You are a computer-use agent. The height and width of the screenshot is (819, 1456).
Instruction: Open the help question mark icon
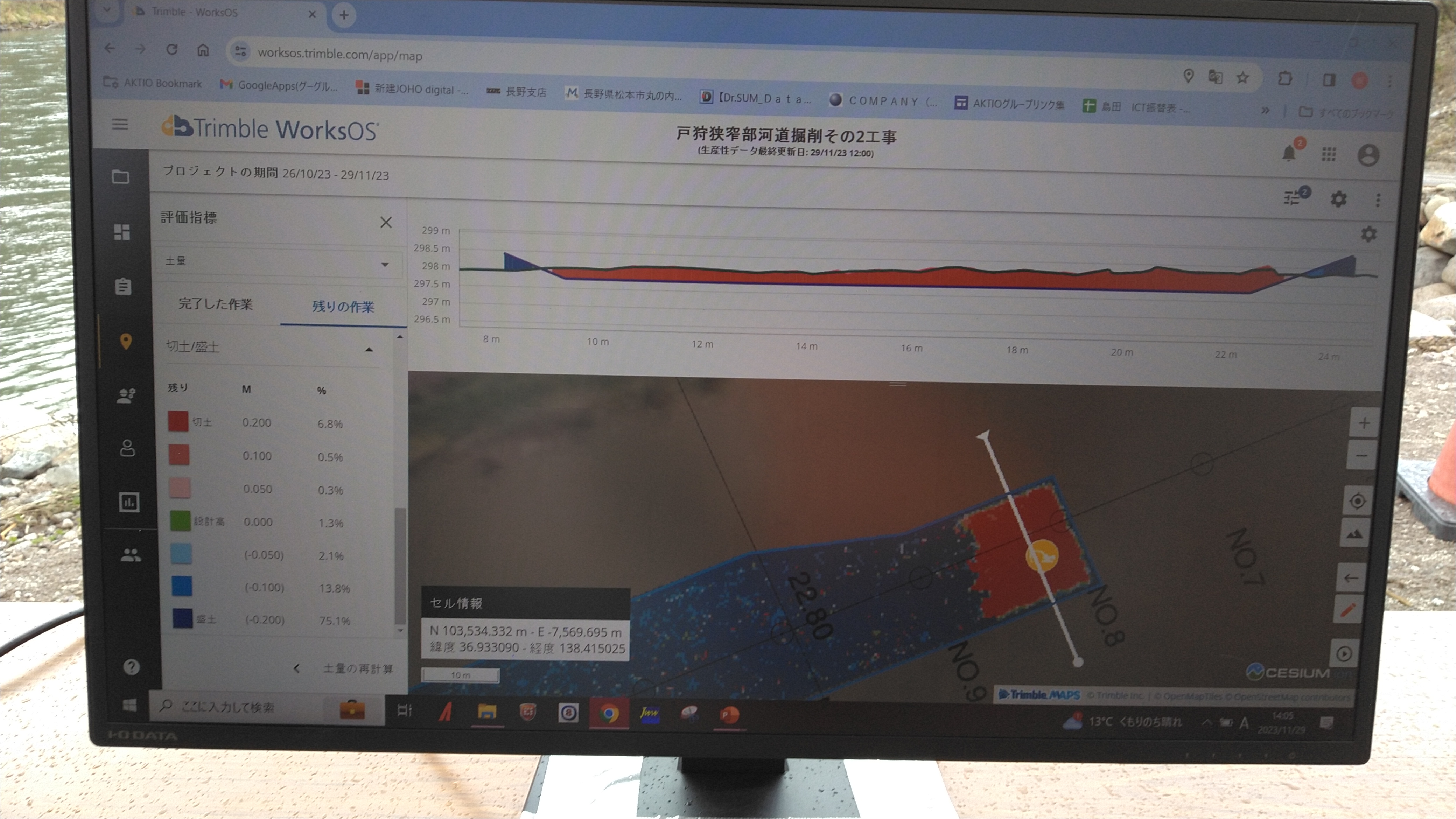[131, 667]
